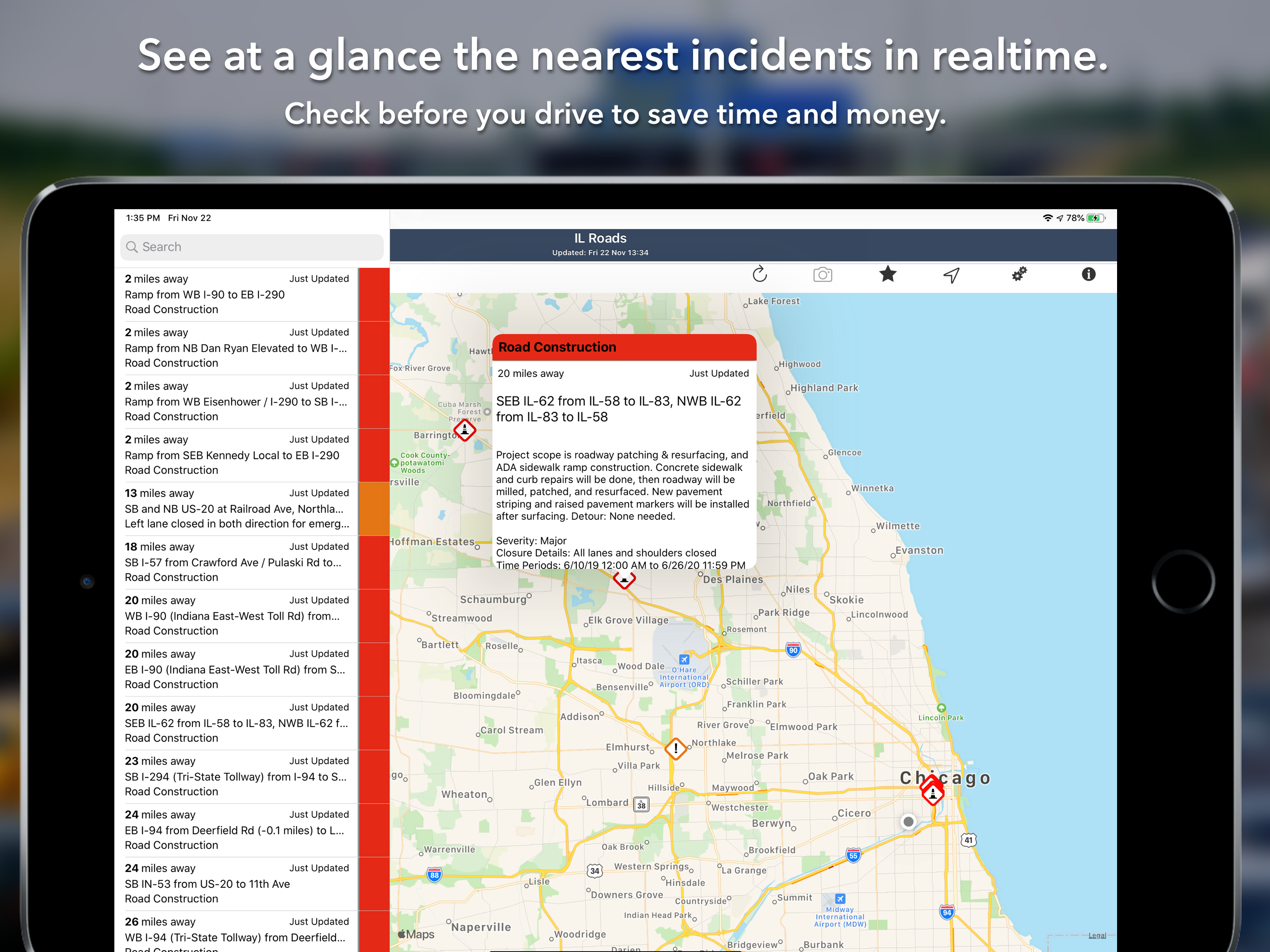Click the I-90 highway shield

tap(793, 650)
